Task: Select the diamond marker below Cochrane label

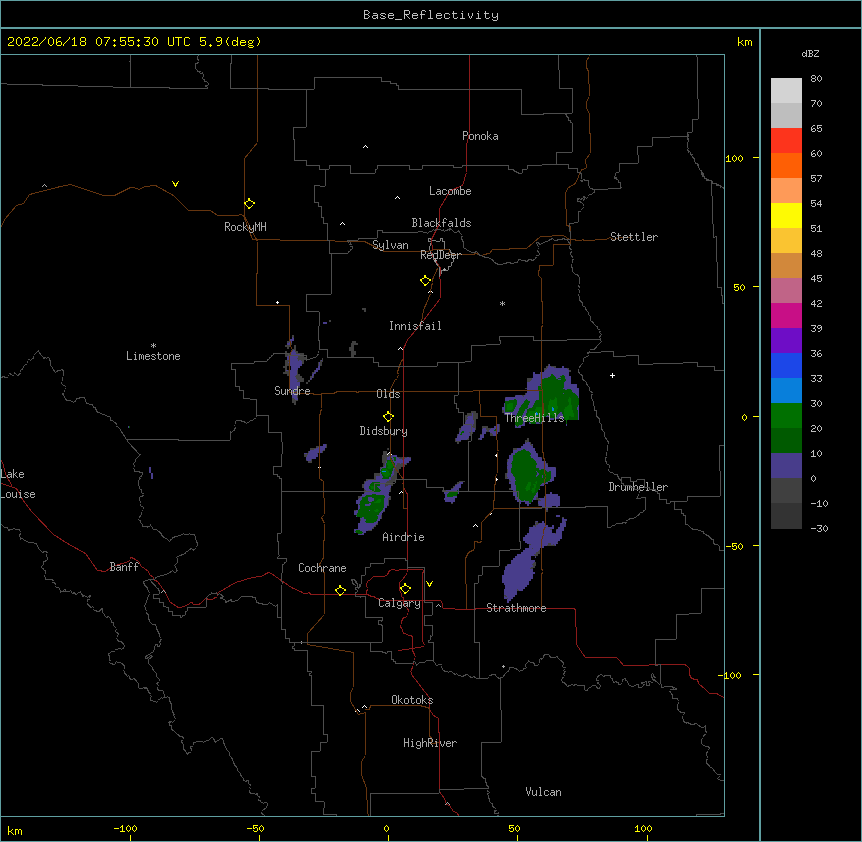Action: (340, 590)
